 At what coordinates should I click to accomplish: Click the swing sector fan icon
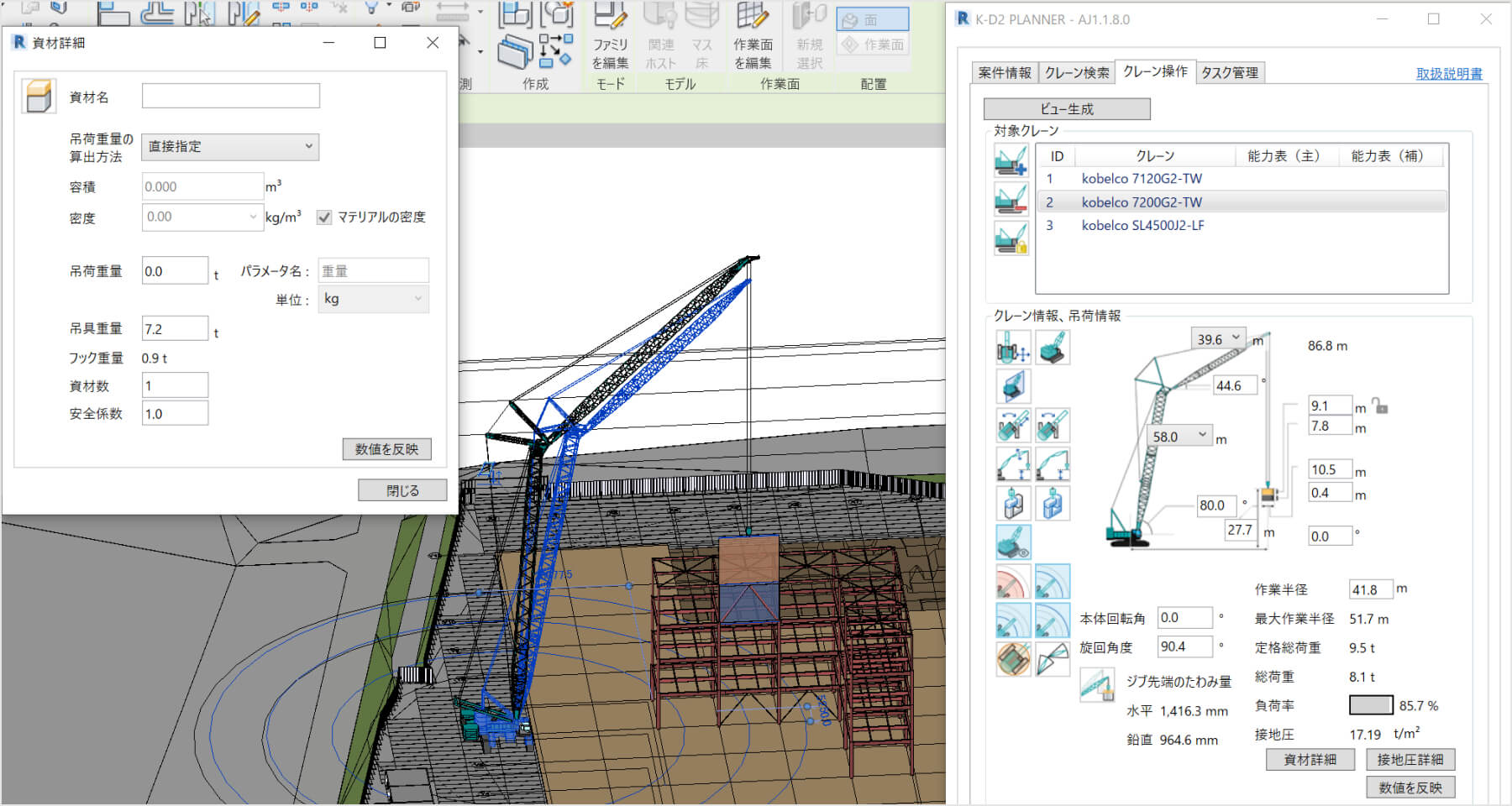[1053, 659]
